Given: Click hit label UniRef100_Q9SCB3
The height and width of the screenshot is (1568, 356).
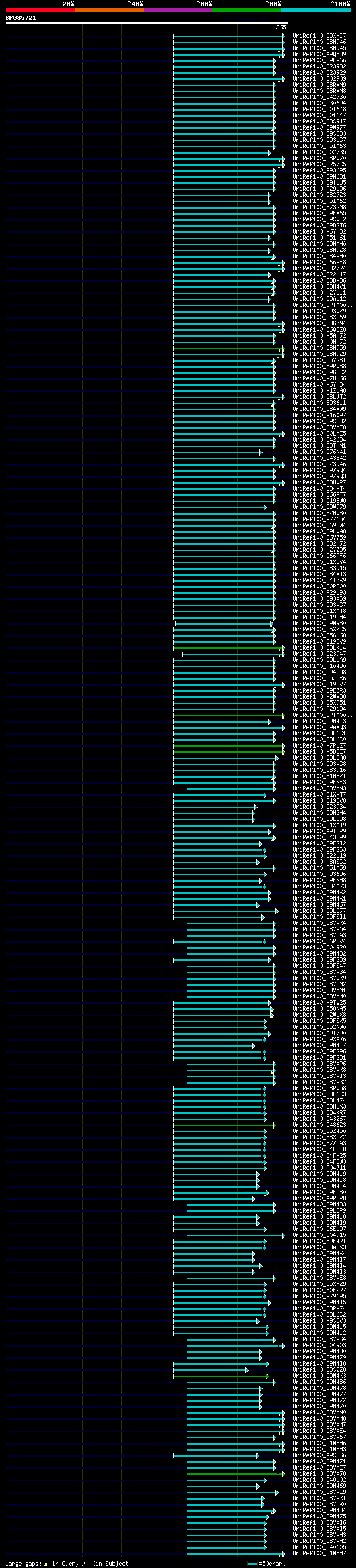Looking at the screenshot, I should click(x=319, y=134).
